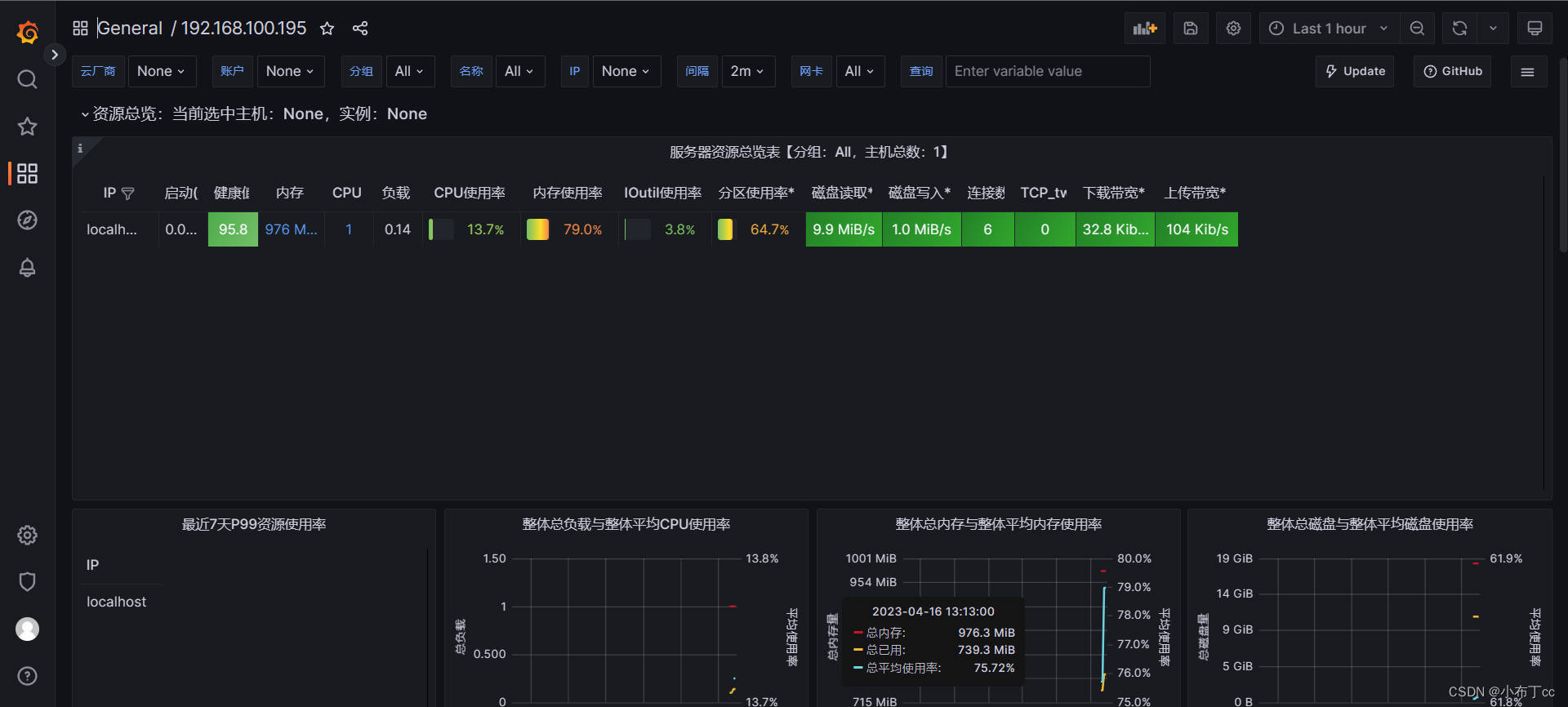
Task: Open the 服务器资源总览表 panel title menu
Action: pyautogui.click(x=810, y=152)
